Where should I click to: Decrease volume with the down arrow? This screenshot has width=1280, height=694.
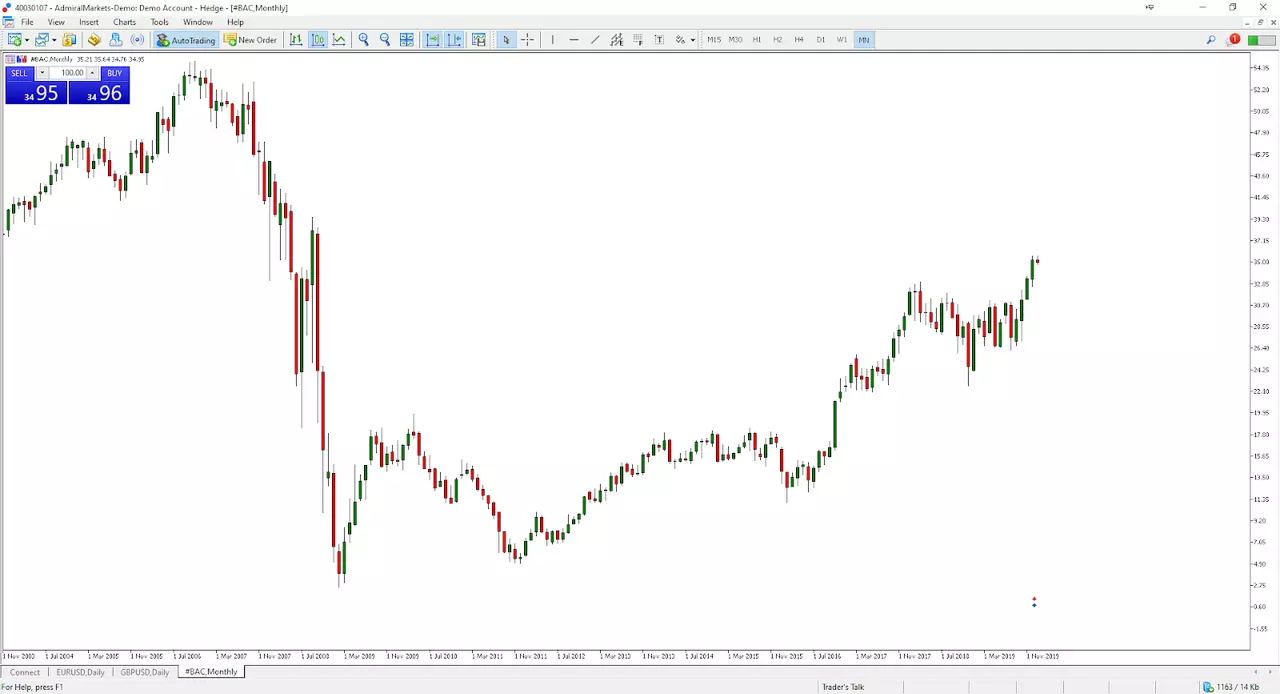click(42, 73)
